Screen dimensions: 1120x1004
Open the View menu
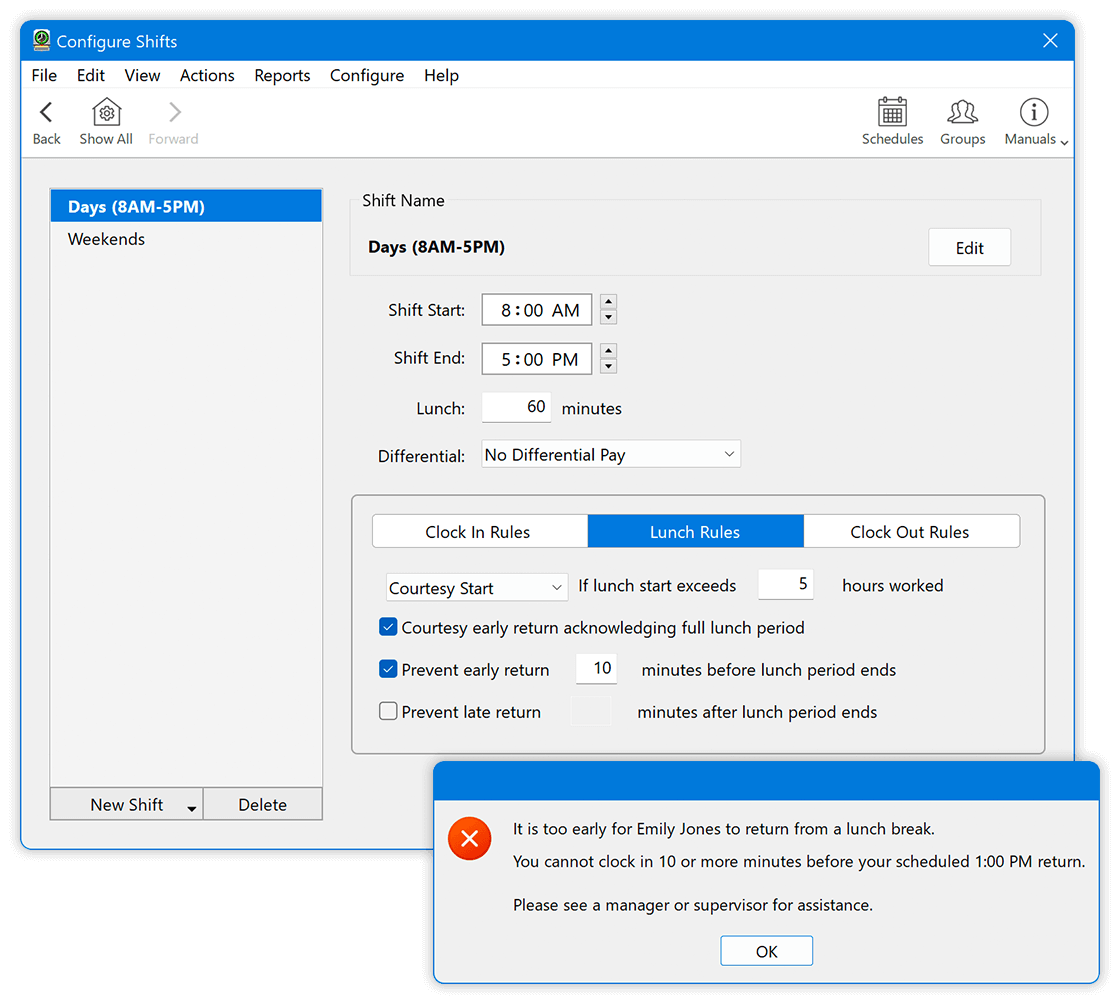click(142, 75)
